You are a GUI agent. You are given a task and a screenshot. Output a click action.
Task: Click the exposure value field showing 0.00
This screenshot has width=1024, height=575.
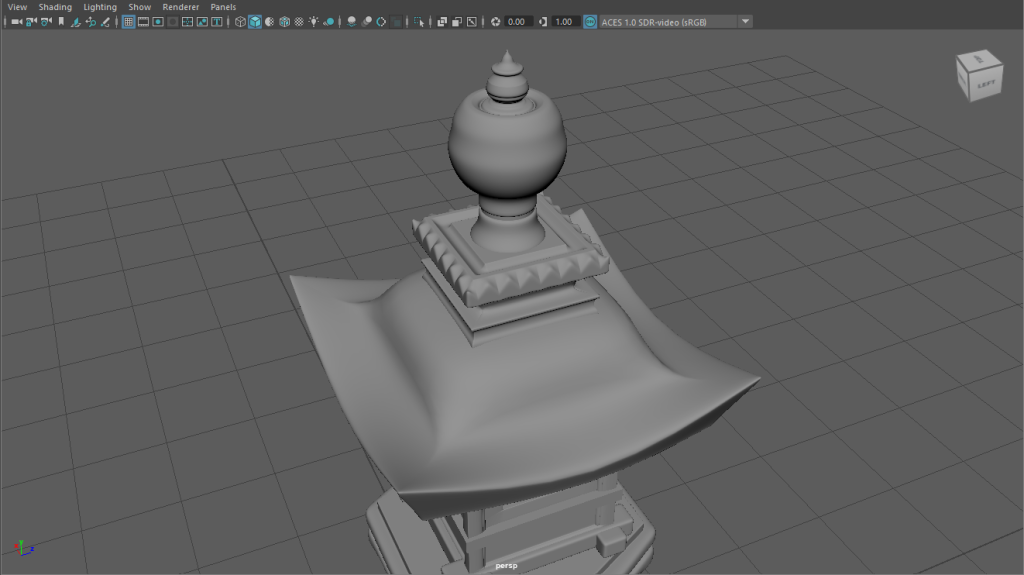[517, 21]
